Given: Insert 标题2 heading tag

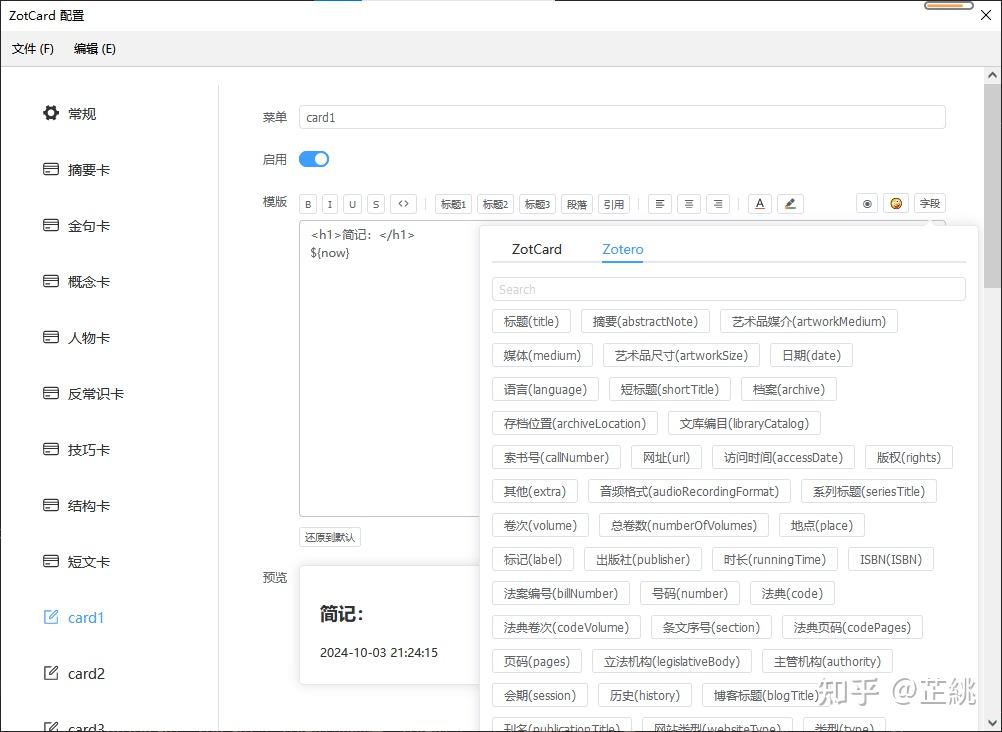Looking at the screenshot, I should (495, 204).
